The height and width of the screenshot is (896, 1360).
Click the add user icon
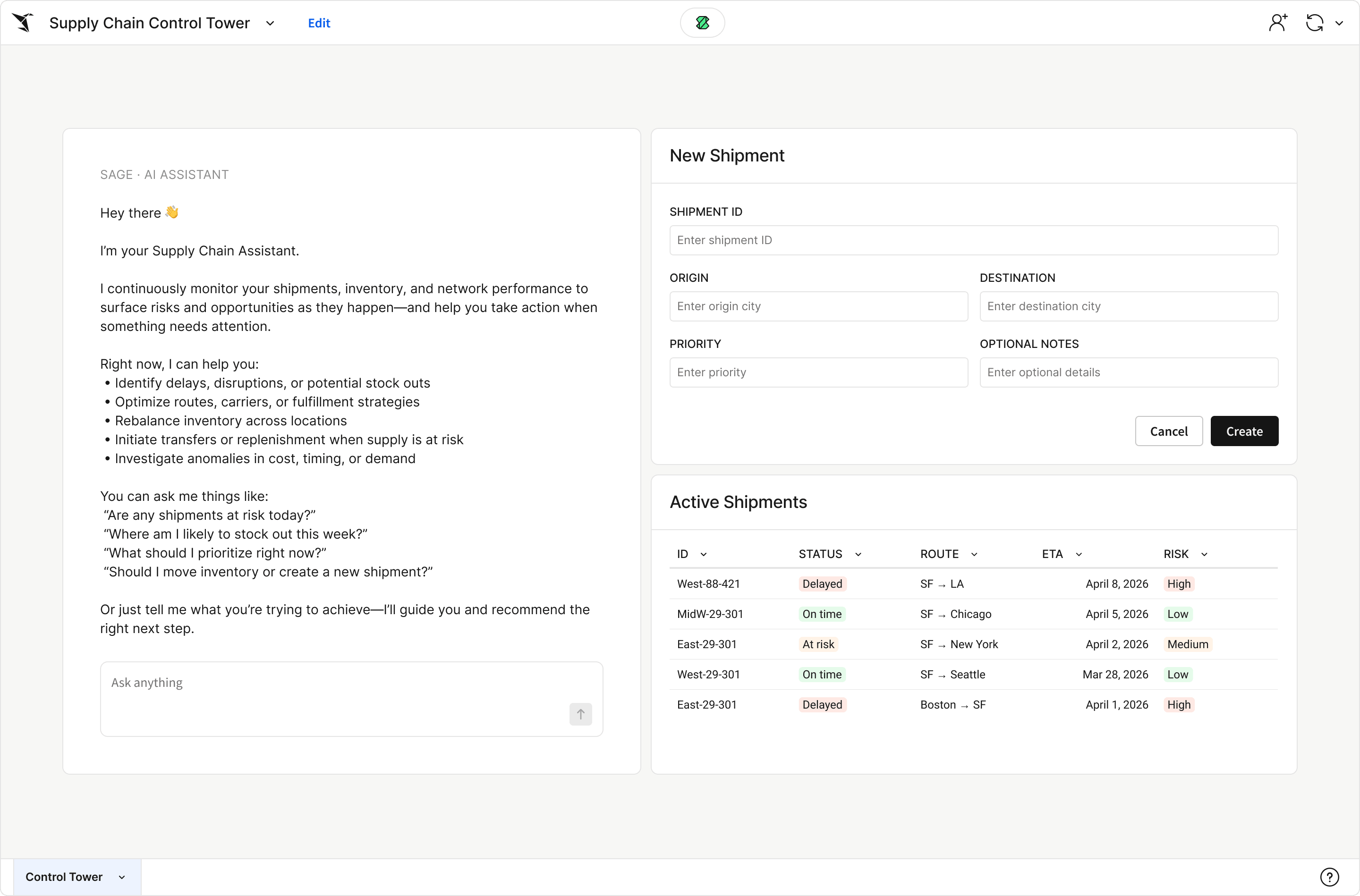[1278, 23]
